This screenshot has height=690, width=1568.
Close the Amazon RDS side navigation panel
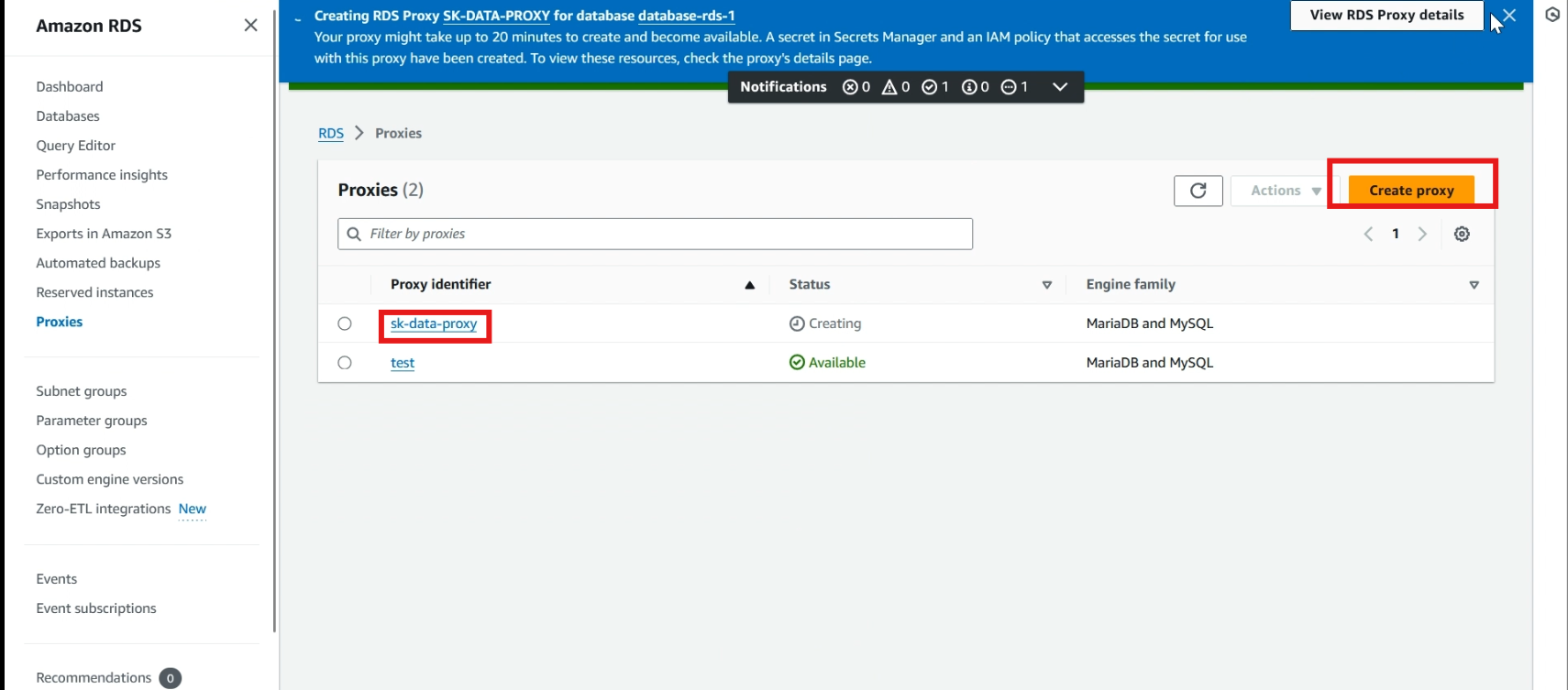click(250, 26)
